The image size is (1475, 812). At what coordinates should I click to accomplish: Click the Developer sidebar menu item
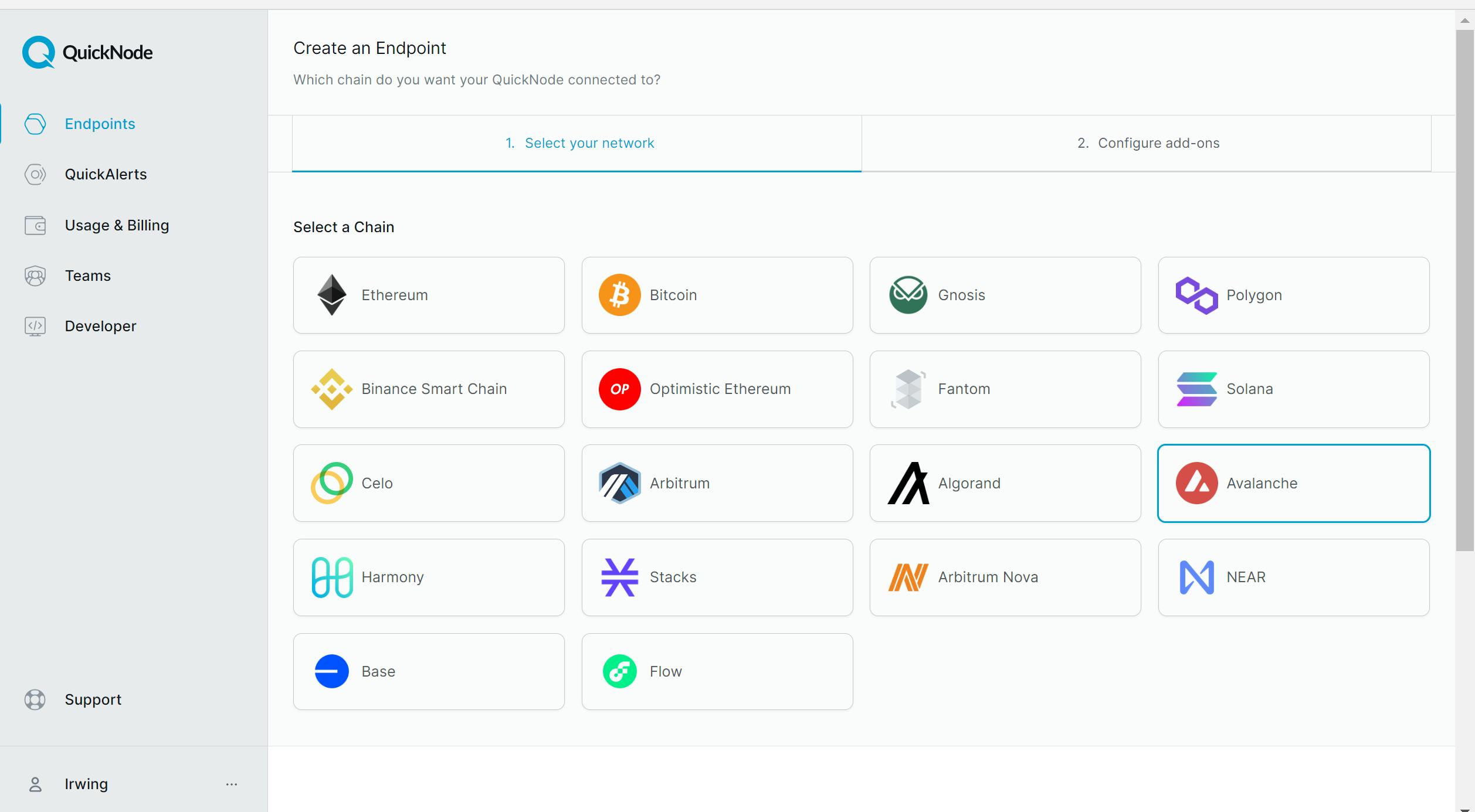(x=100, y=325)
